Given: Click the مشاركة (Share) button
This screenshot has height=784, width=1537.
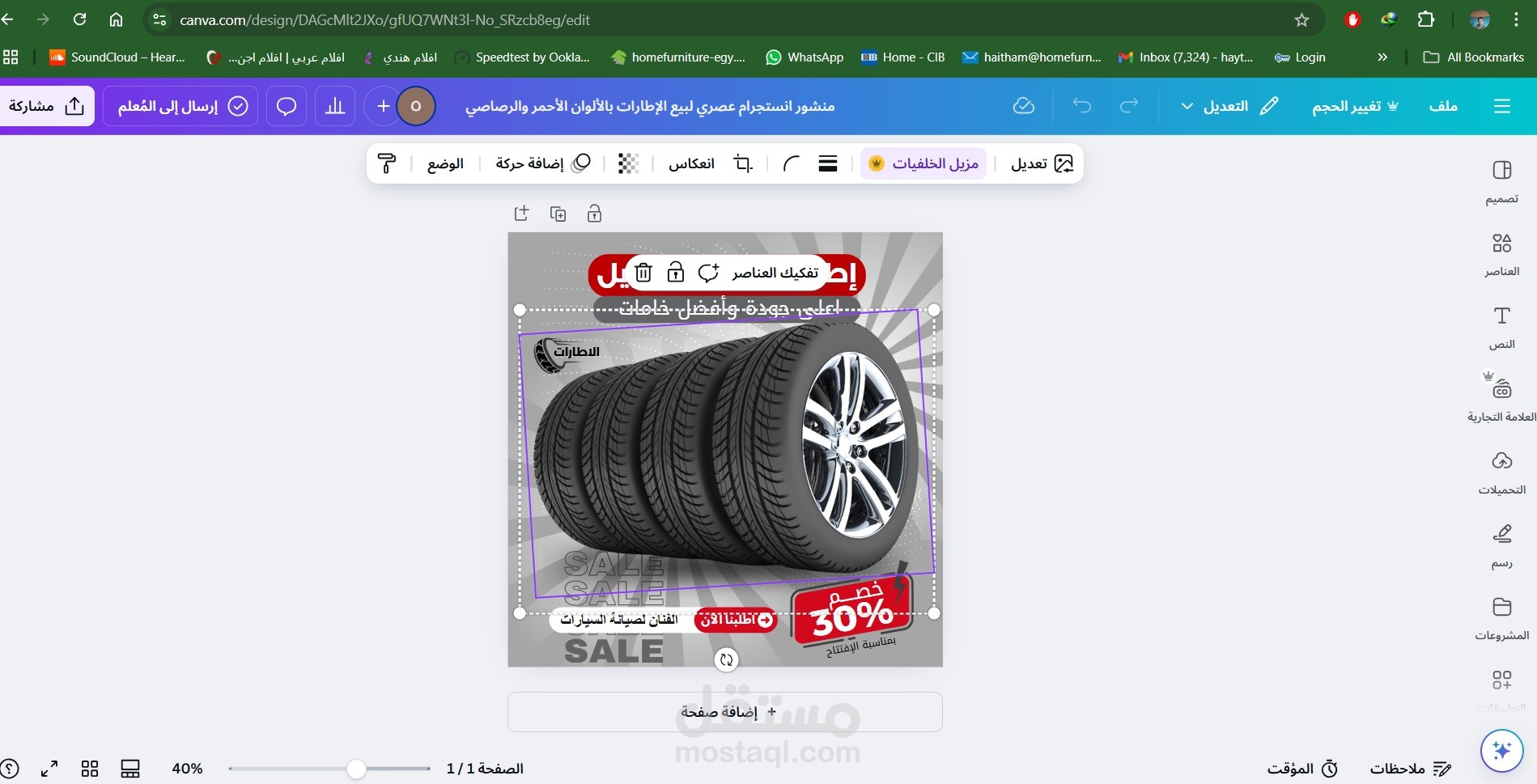Looking at the screenshot, I should coord(47,106).
